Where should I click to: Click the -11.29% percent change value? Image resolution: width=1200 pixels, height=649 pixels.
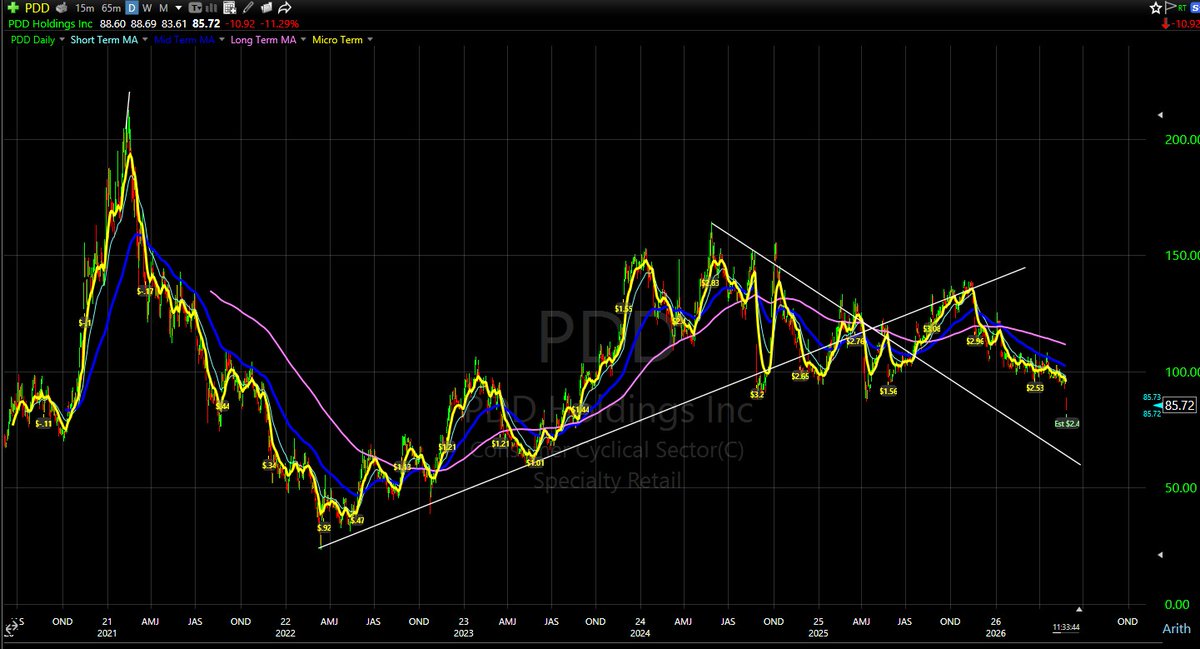tap(279, 24)
